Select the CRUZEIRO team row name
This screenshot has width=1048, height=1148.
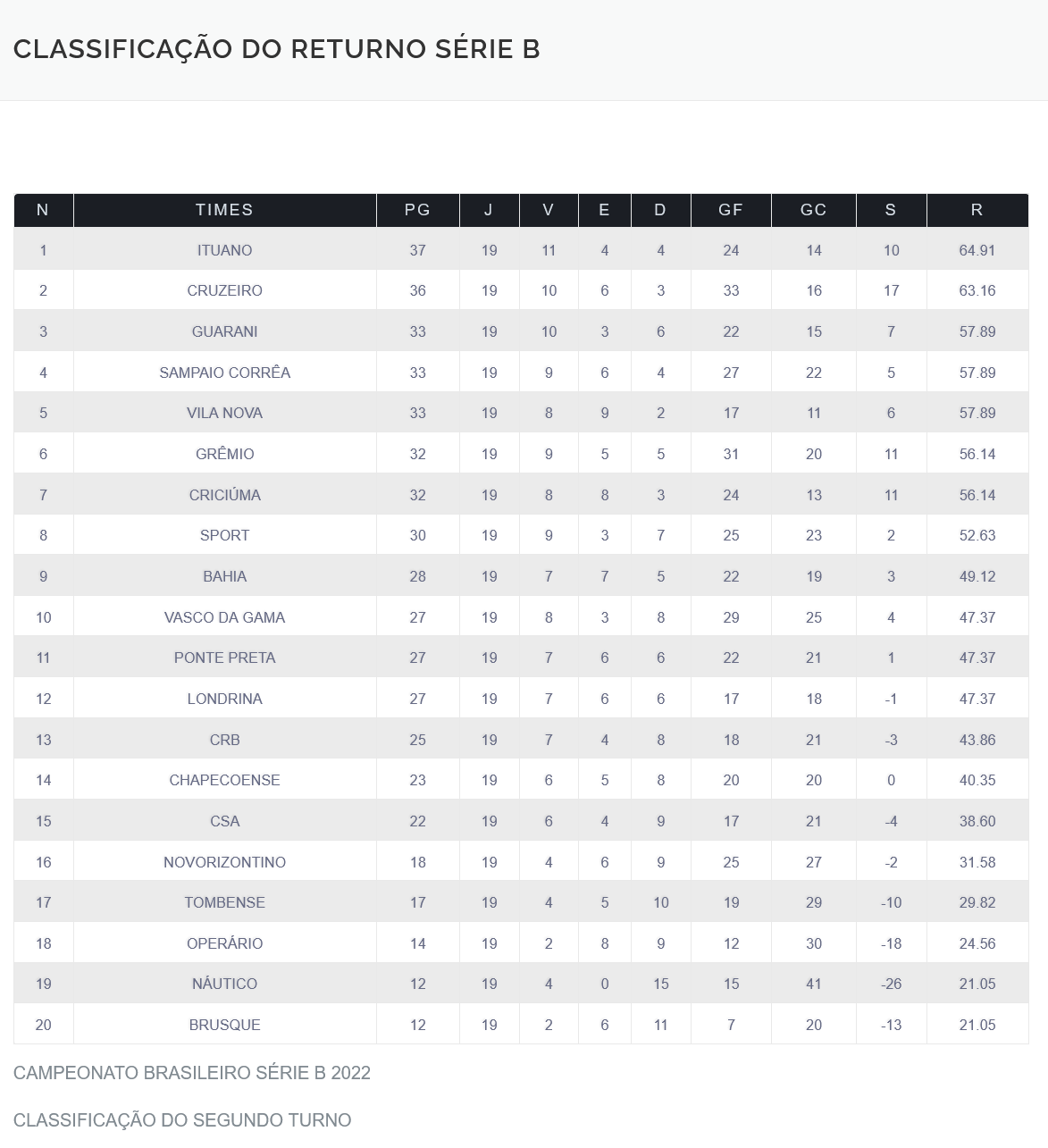click(224, 290)
